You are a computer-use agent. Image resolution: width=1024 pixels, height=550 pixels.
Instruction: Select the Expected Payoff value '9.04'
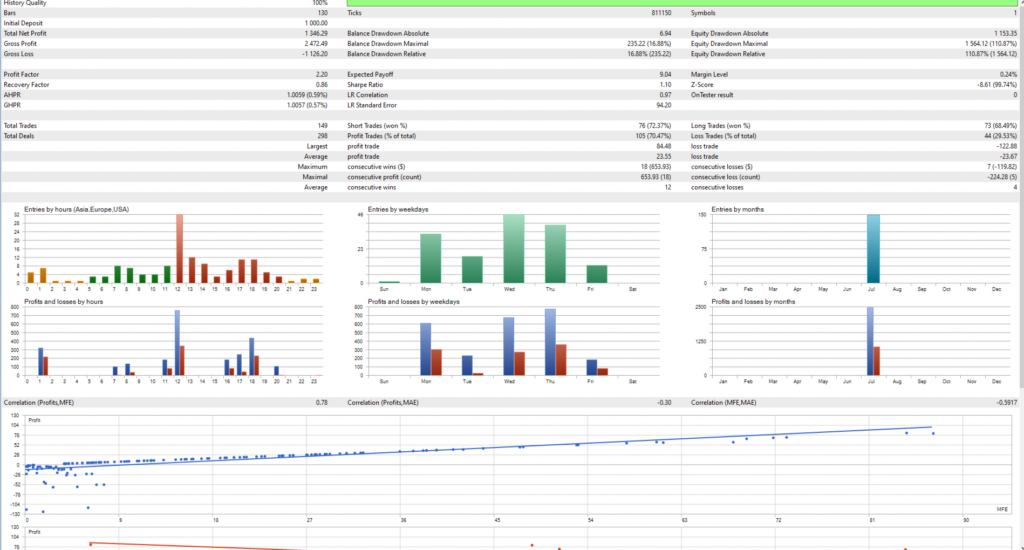coord(665,74)
